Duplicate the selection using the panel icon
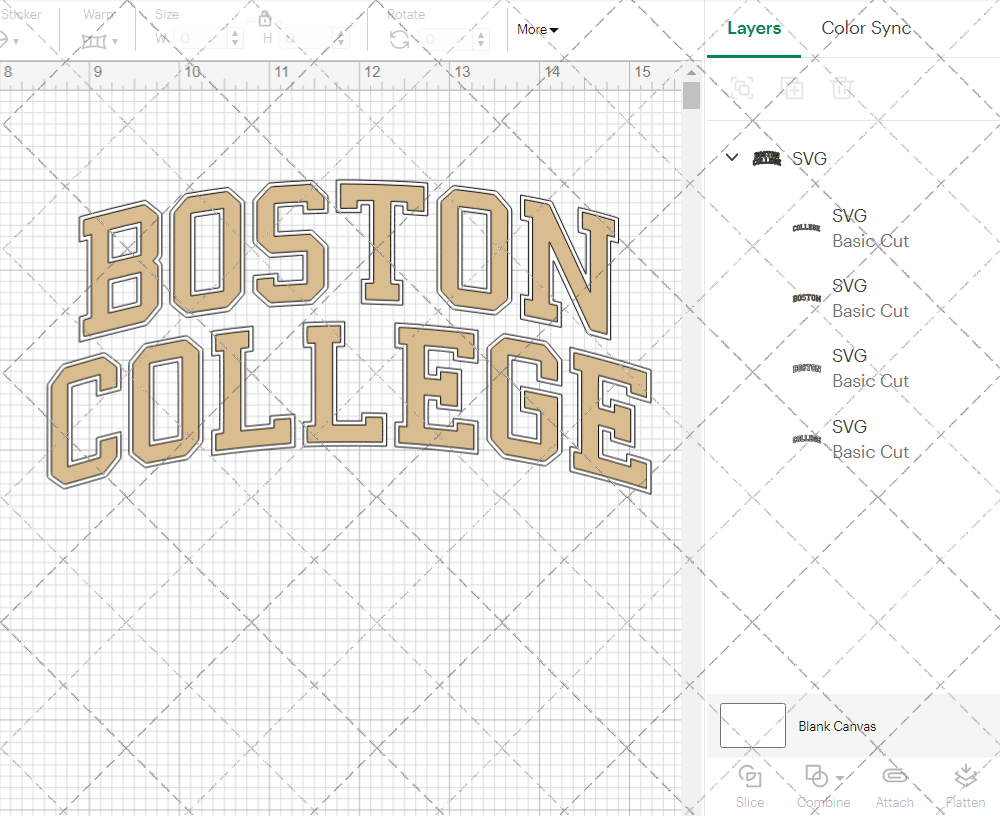 (x=792, y=88)
